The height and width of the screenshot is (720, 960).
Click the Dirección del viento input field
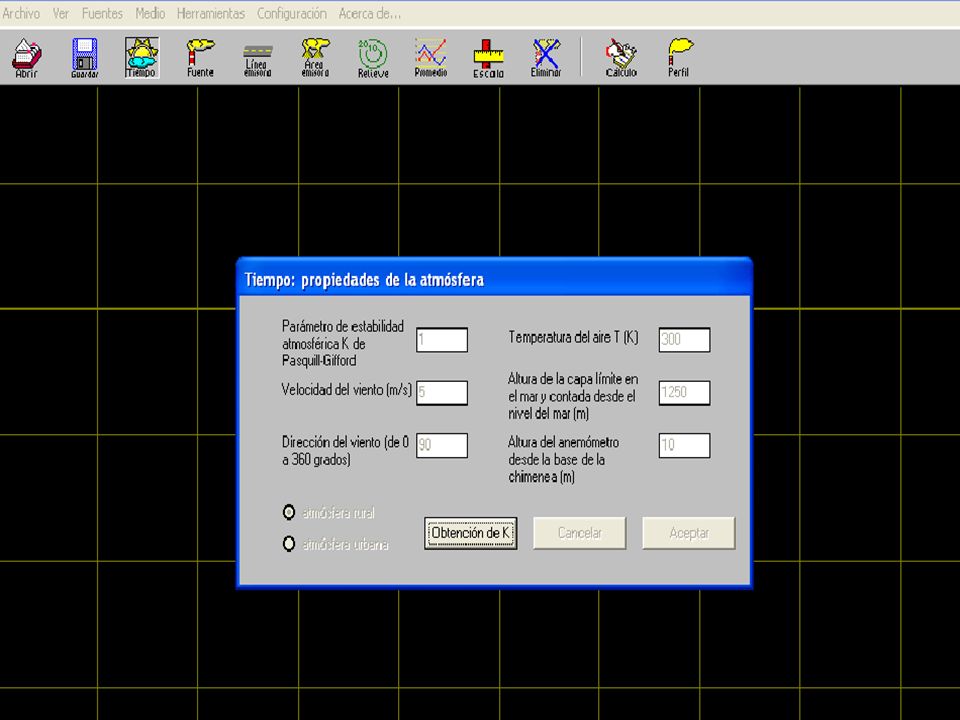[442, 445]
